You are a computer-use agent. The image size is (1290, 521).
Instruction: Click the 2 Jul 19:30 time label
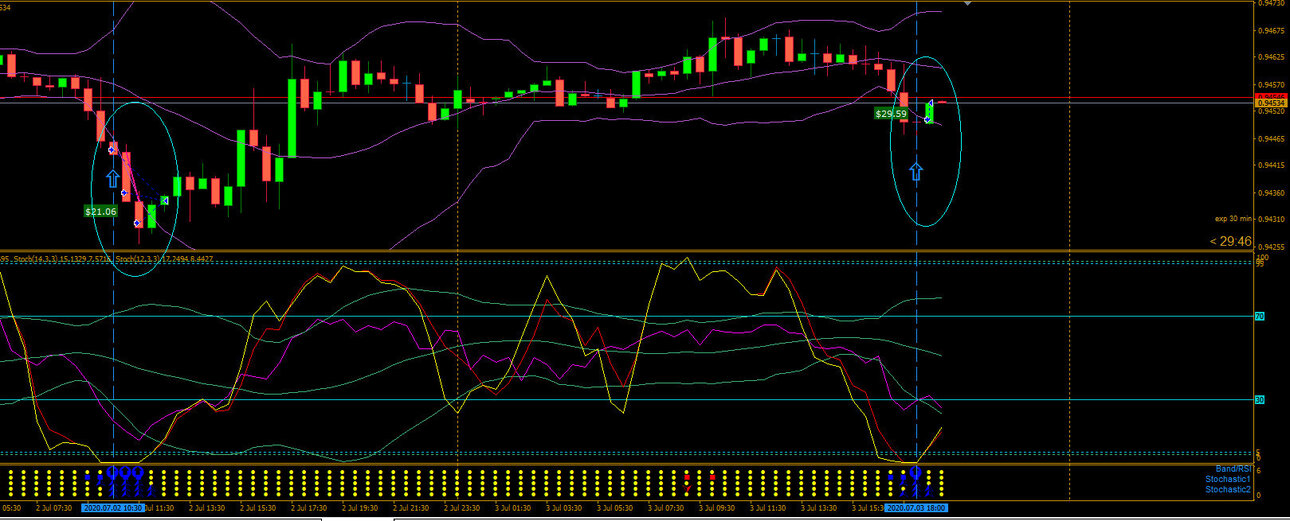(x=361, y=508)
